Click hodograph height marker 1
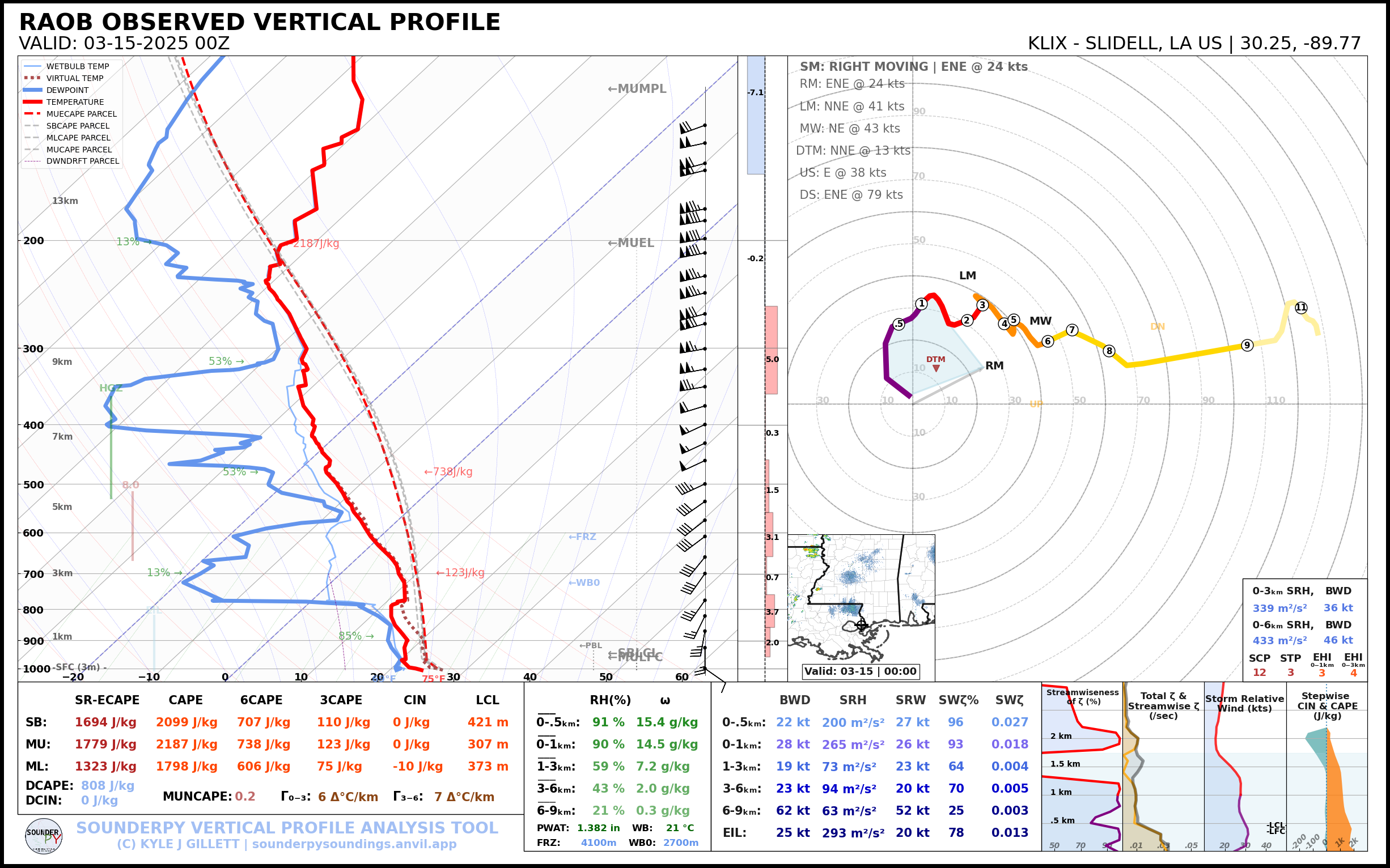 click(921, 304)
